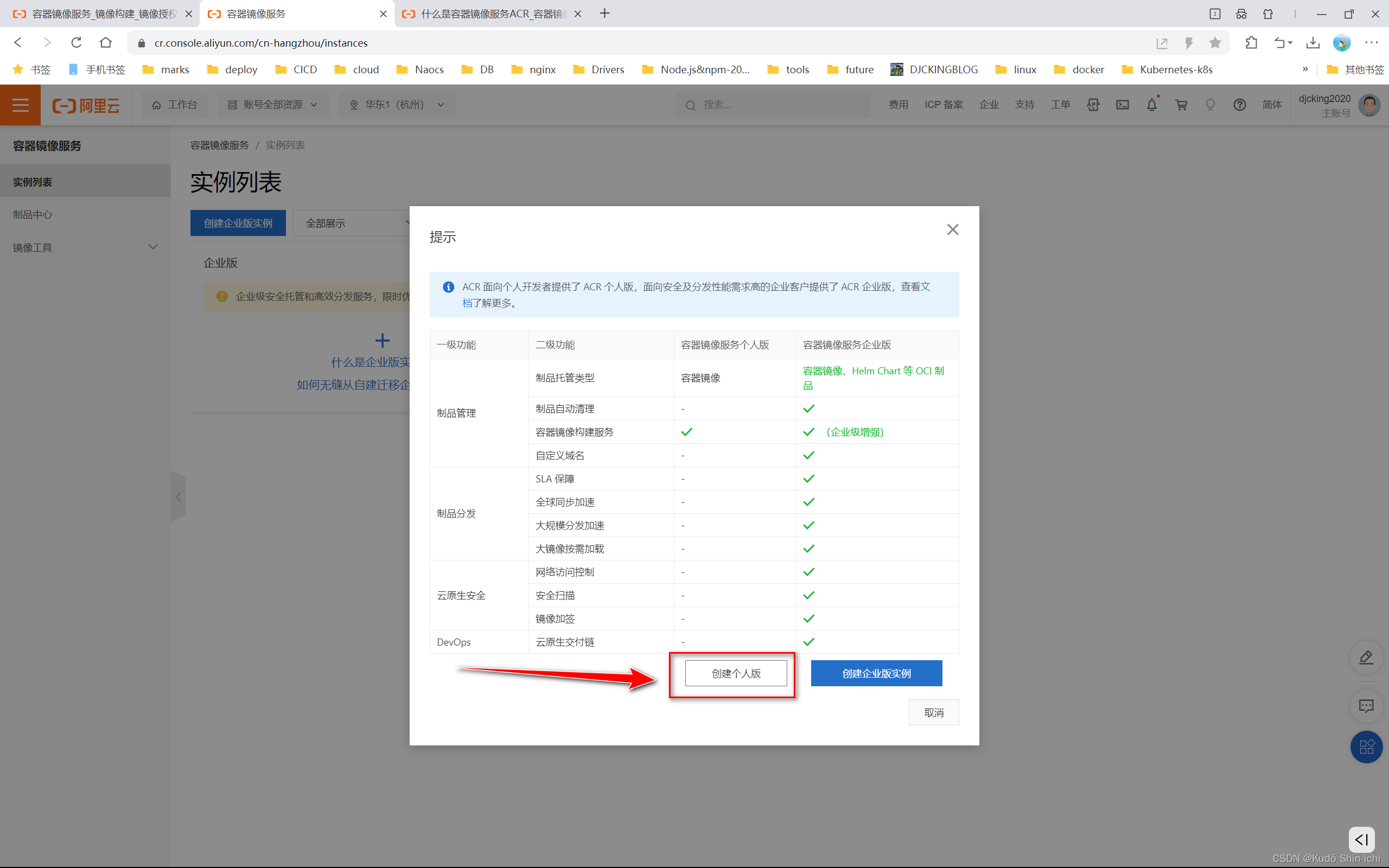Click the blue 创建企业版实例 dialog button
This screenshot has height=868, width=1389.
pos(876,673)
